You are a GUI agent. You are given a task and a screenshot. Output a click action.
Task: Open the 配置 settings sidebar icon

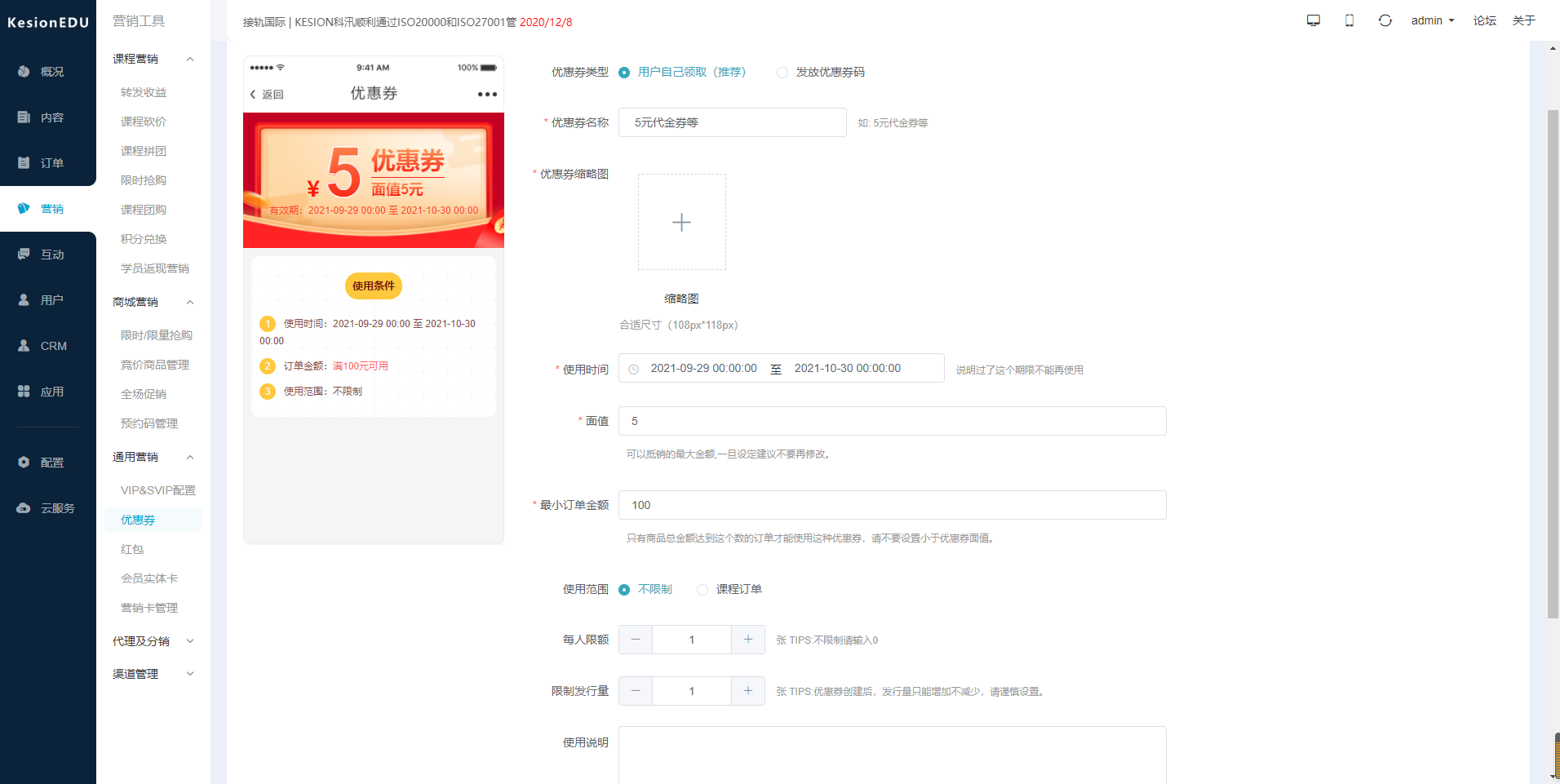pyautogui.click(x=24, y=463)
